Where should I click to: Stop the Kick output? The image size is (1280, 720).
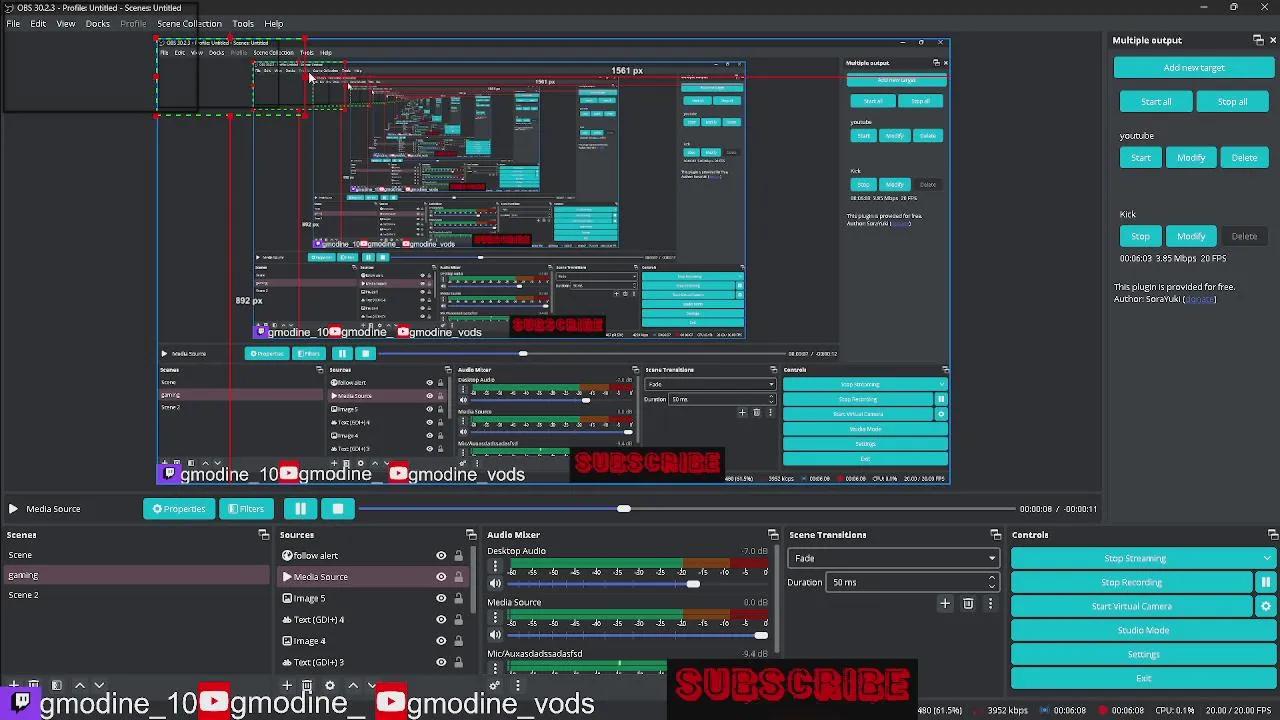1141,236
